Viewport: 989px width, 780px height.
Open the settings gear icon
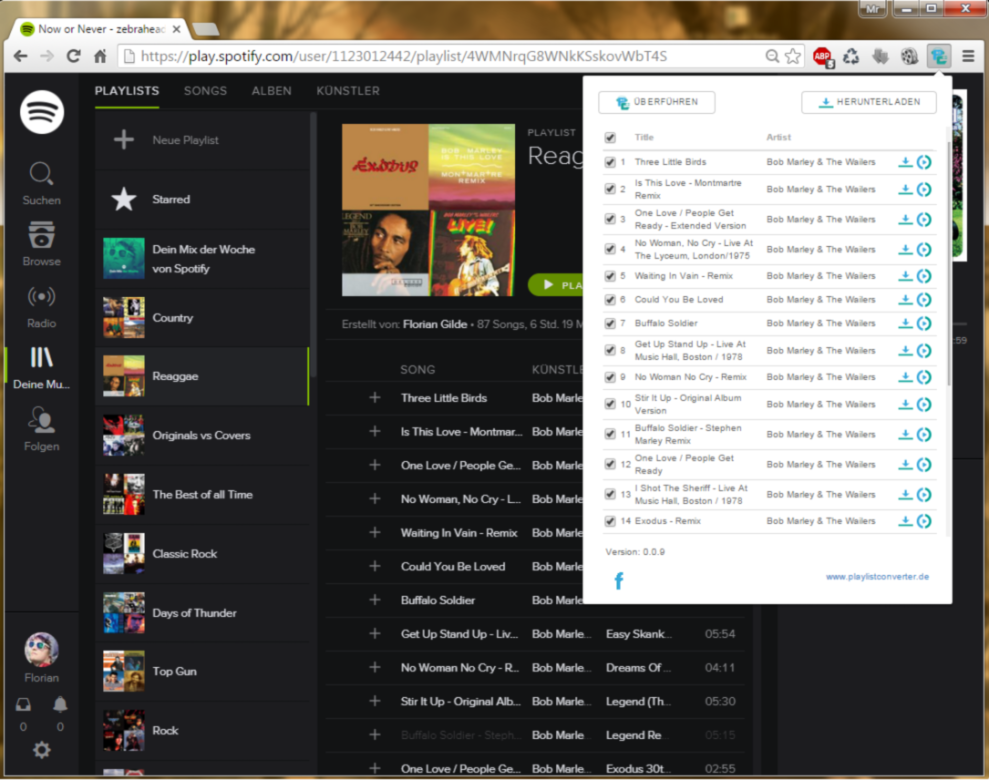coord(42,750)
